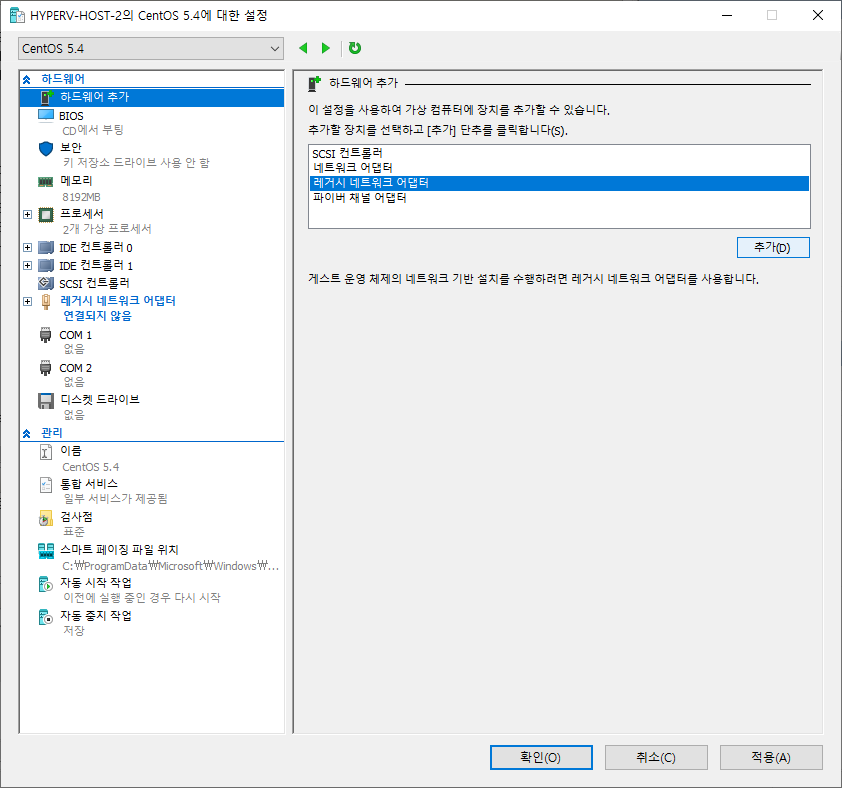Viewport: 842px width, 788px height.
Task: Expand 레거시 네트워크 어댑터 tree node
Action: click(27, 301)
